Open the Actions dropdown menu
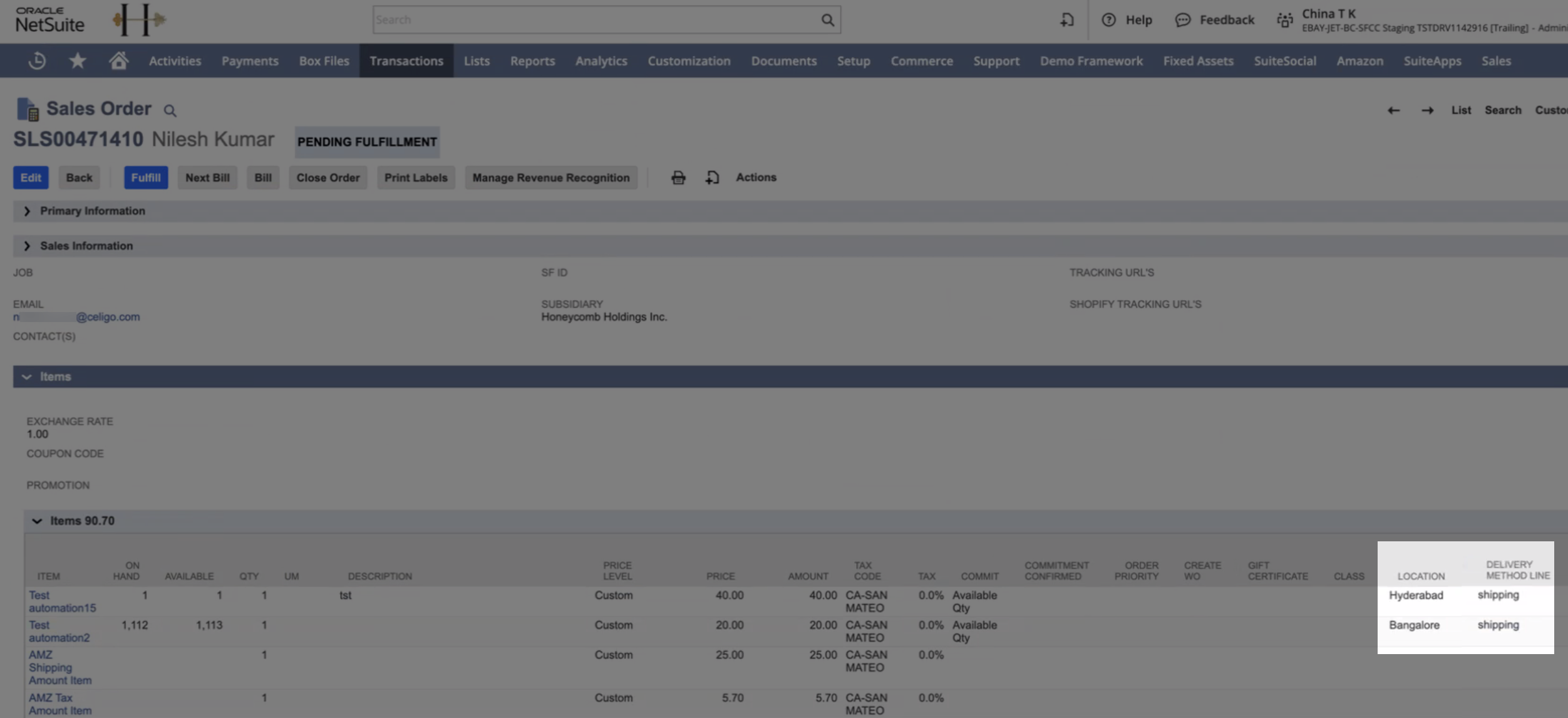This screenshot has height=718, width=1568. pos(756,177)
